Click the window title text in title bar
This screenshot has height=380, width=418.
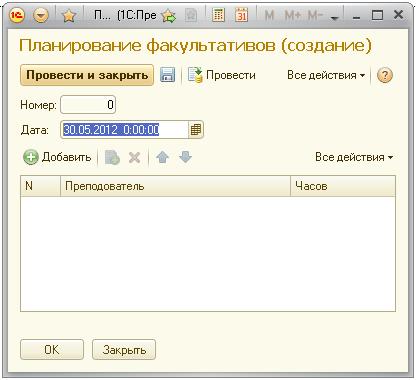pos(125,15)
